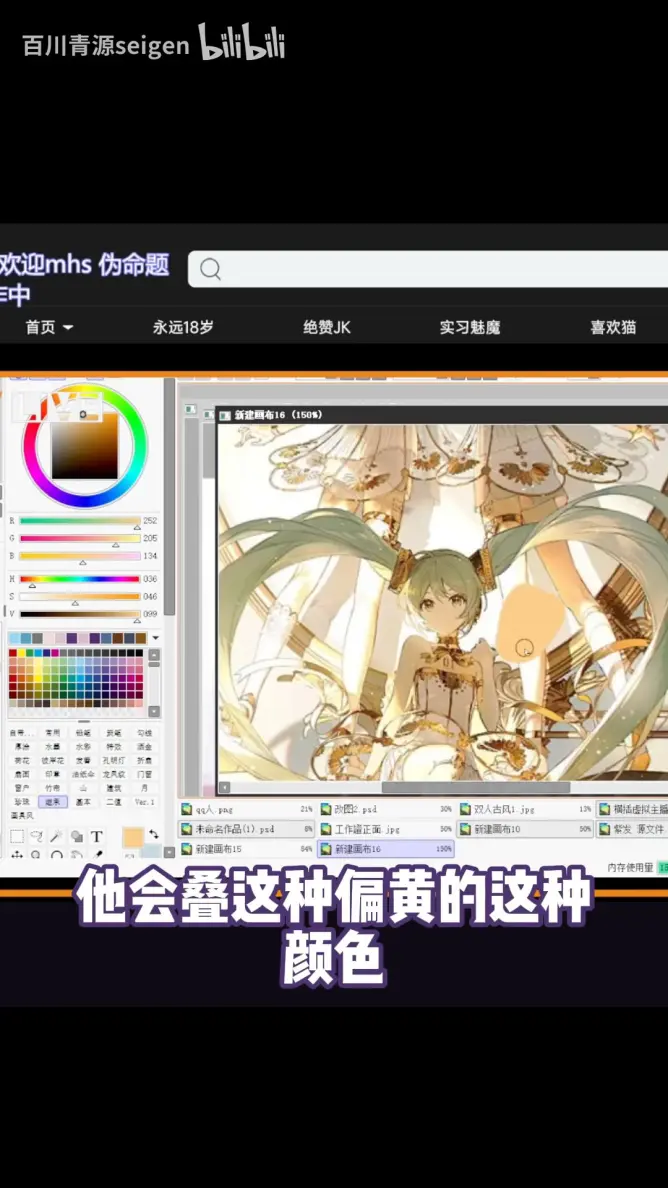Select the 特效 brush group
This screenshot has height=1188, width=668.
[x=114, y=746]
